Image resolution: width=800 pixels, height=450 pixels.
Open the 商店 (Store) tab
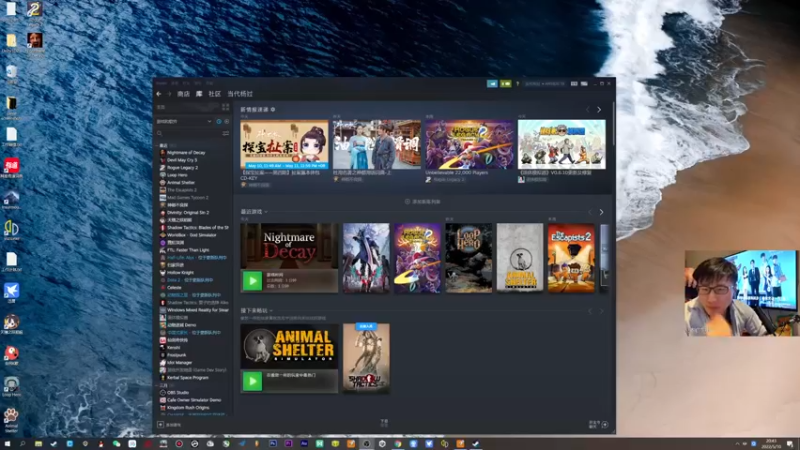click(x=183, y=94)
